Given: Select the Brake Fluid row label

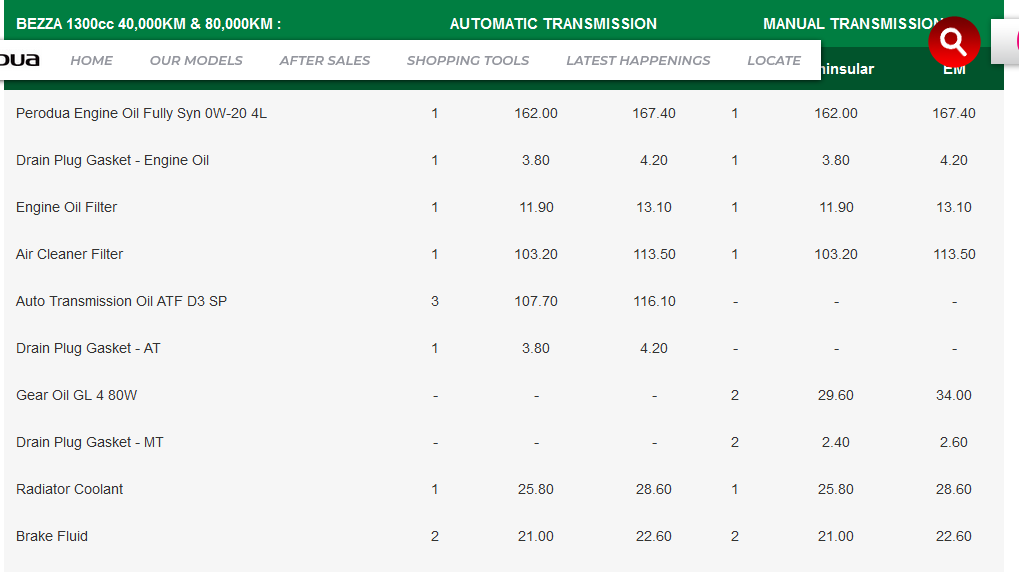Looking at the screenshot, I should pyautogui.click(x=52, y=536).
